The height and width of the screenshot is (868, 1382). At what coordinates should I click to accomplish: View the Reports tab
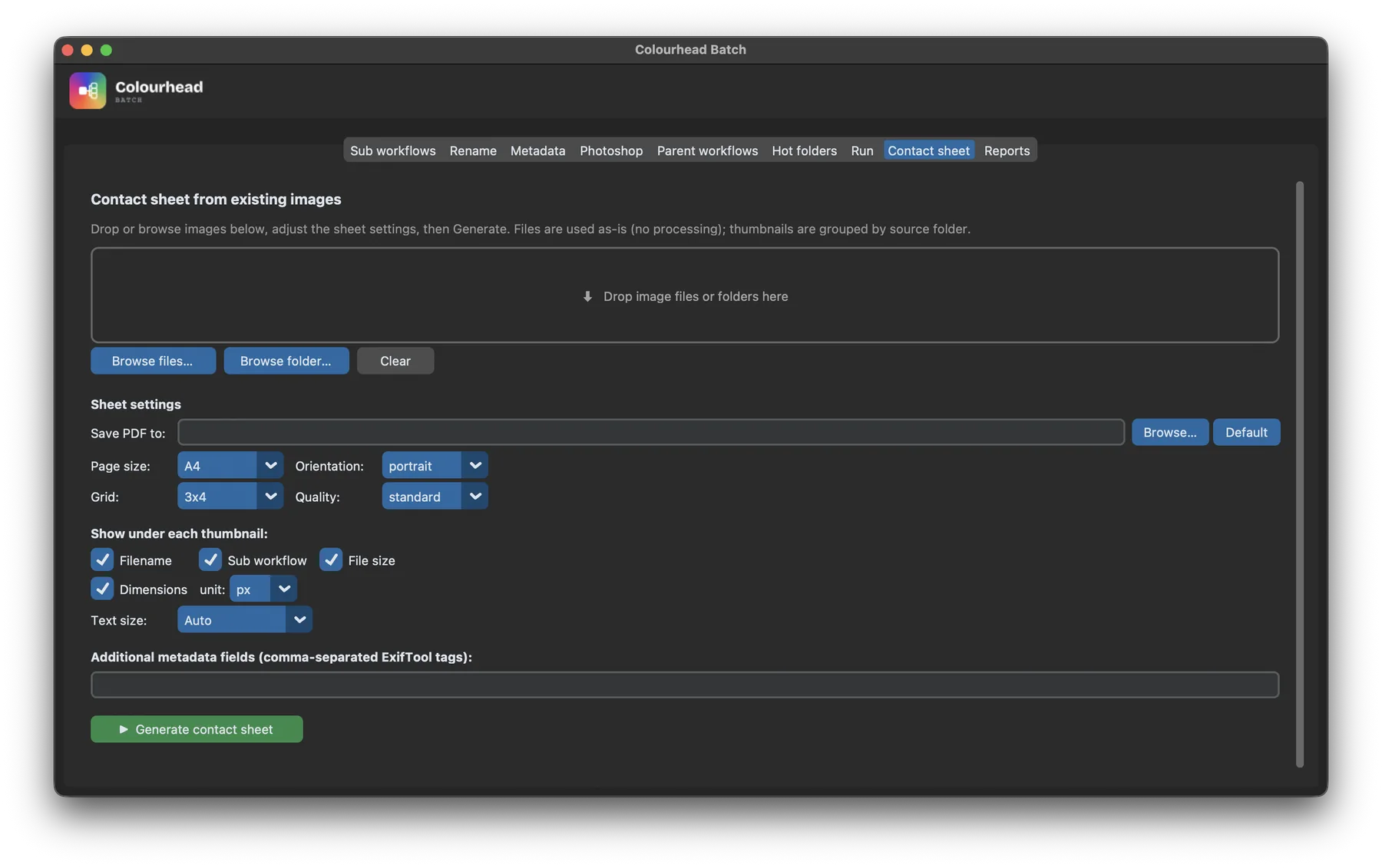pos(1007,150)
